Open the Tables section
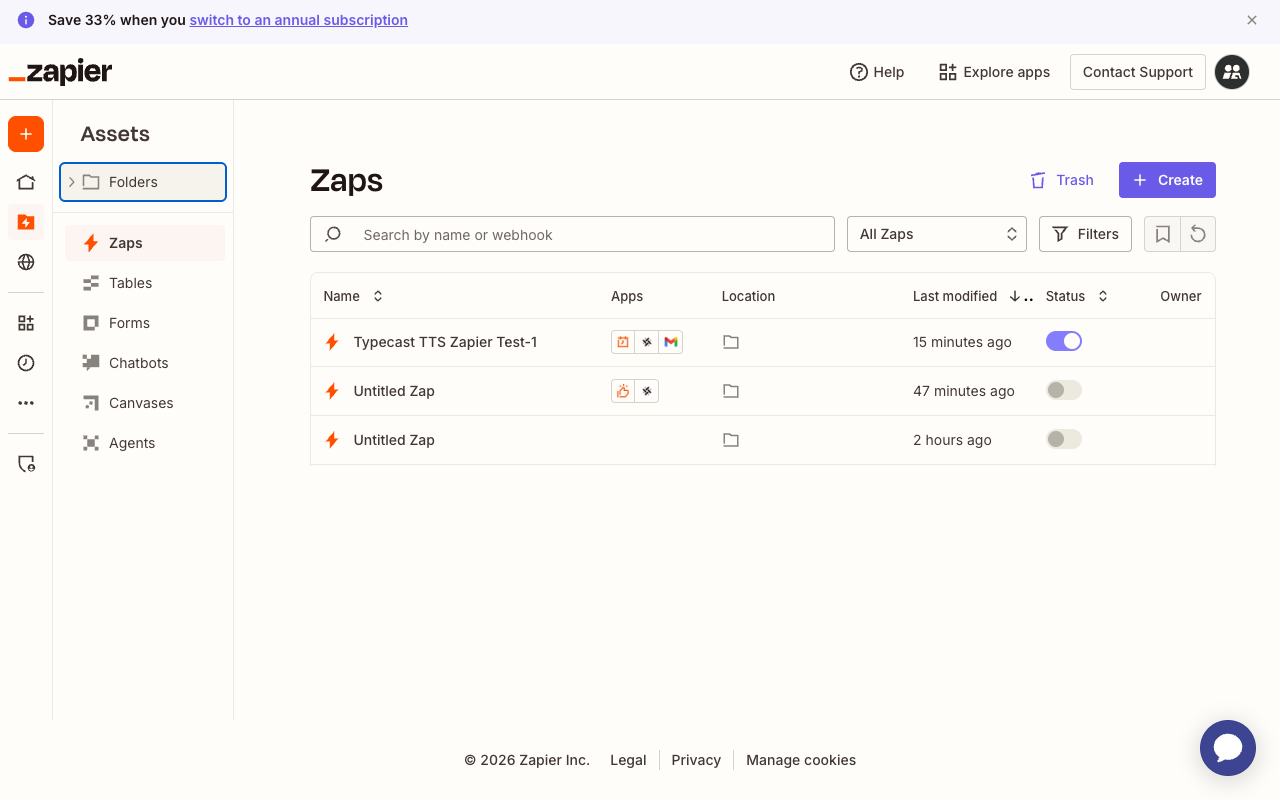1280x800 pixels. pos(145,283)
